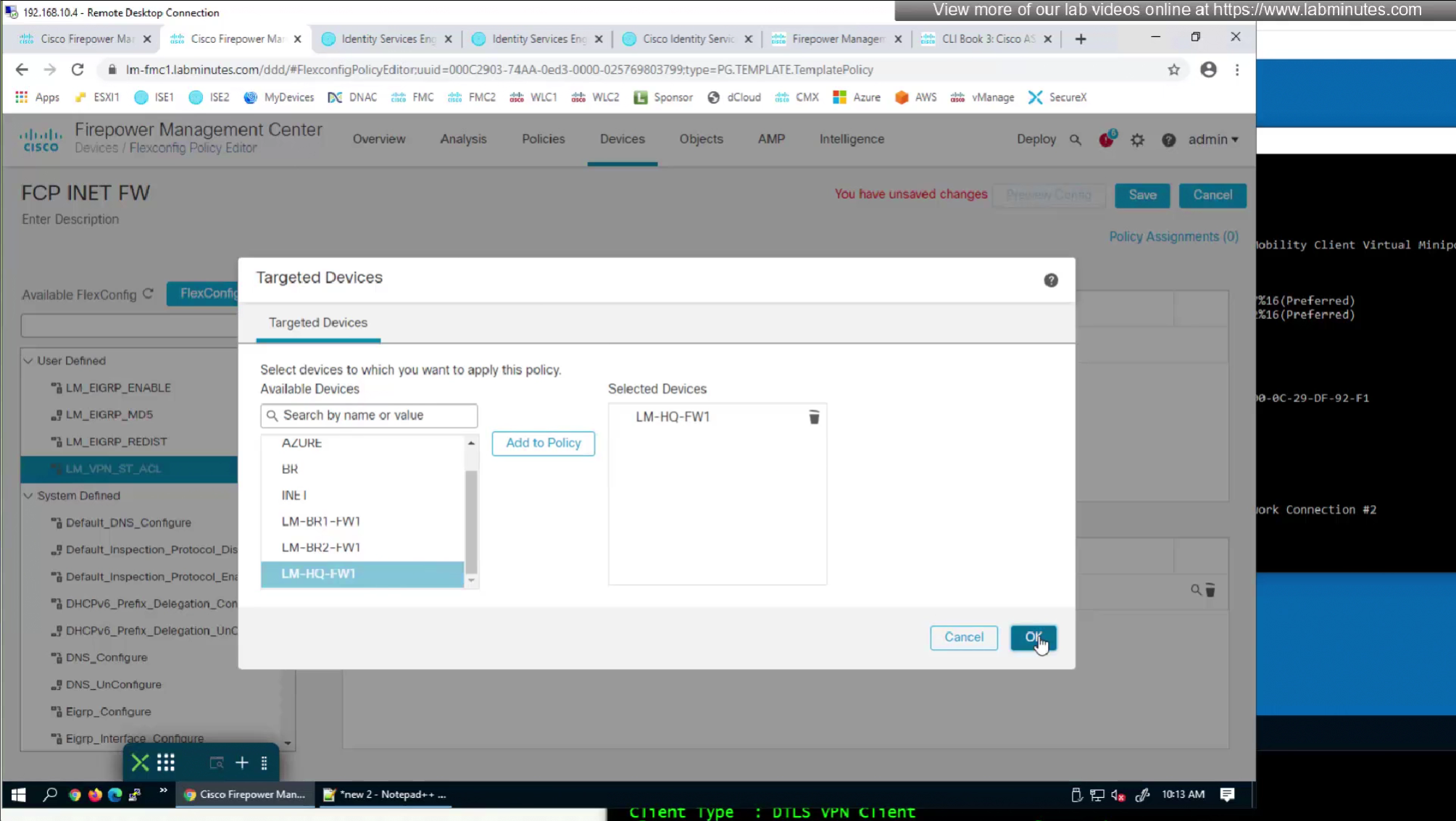Image resolution: width=1456 pixels, height=821 pixels.
Task: Open Notepad++ in the taskbar
Action: point(386,794)
